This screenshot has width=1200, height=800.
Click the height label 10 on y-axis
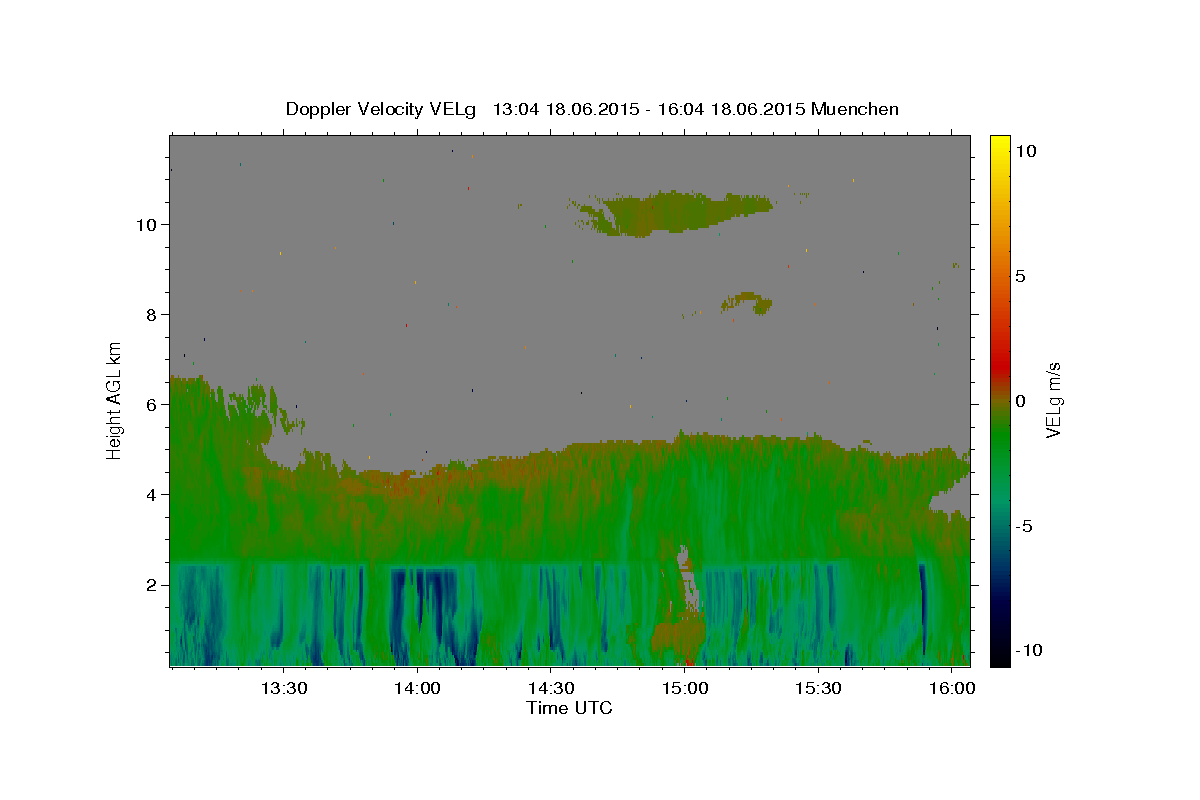pos(149,224)
